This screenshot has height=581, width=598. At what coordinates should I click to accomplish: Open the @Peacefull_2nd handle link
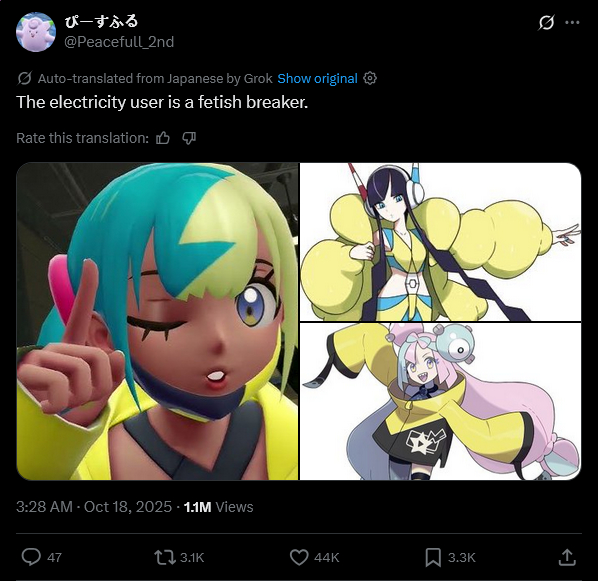[119, 42]
